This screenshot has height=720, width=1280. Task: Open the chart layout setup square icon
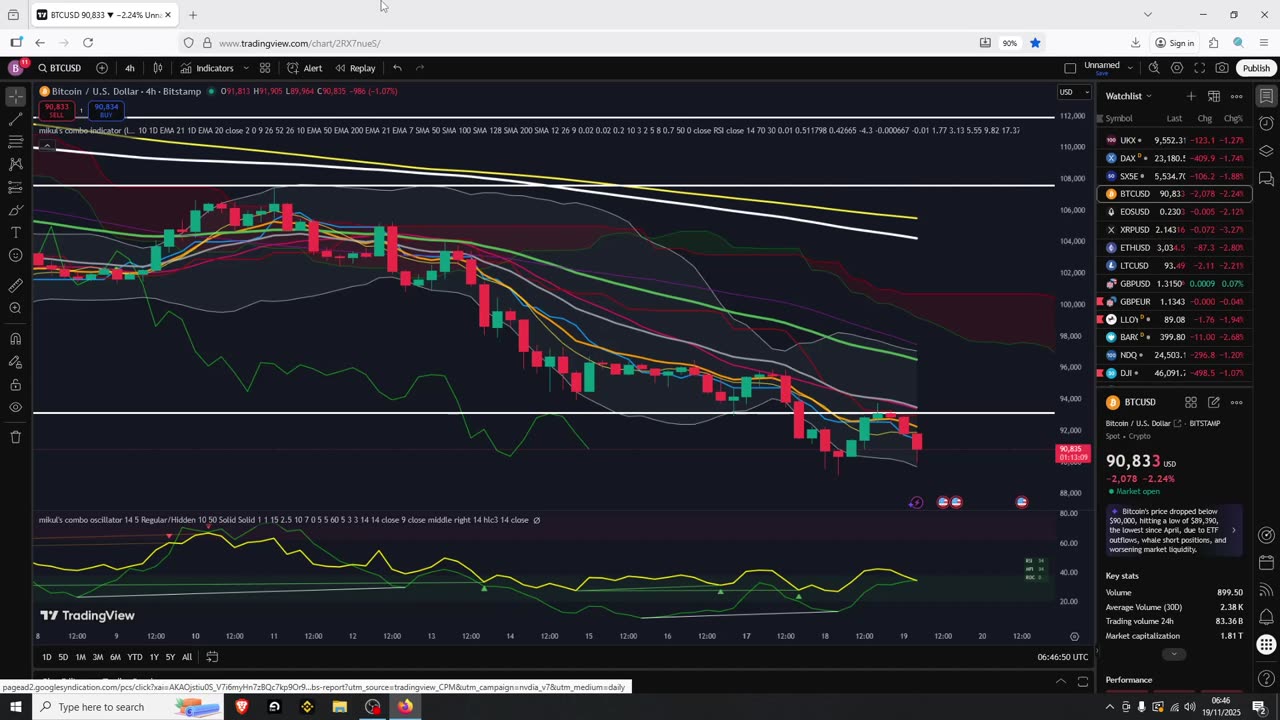1070,68
